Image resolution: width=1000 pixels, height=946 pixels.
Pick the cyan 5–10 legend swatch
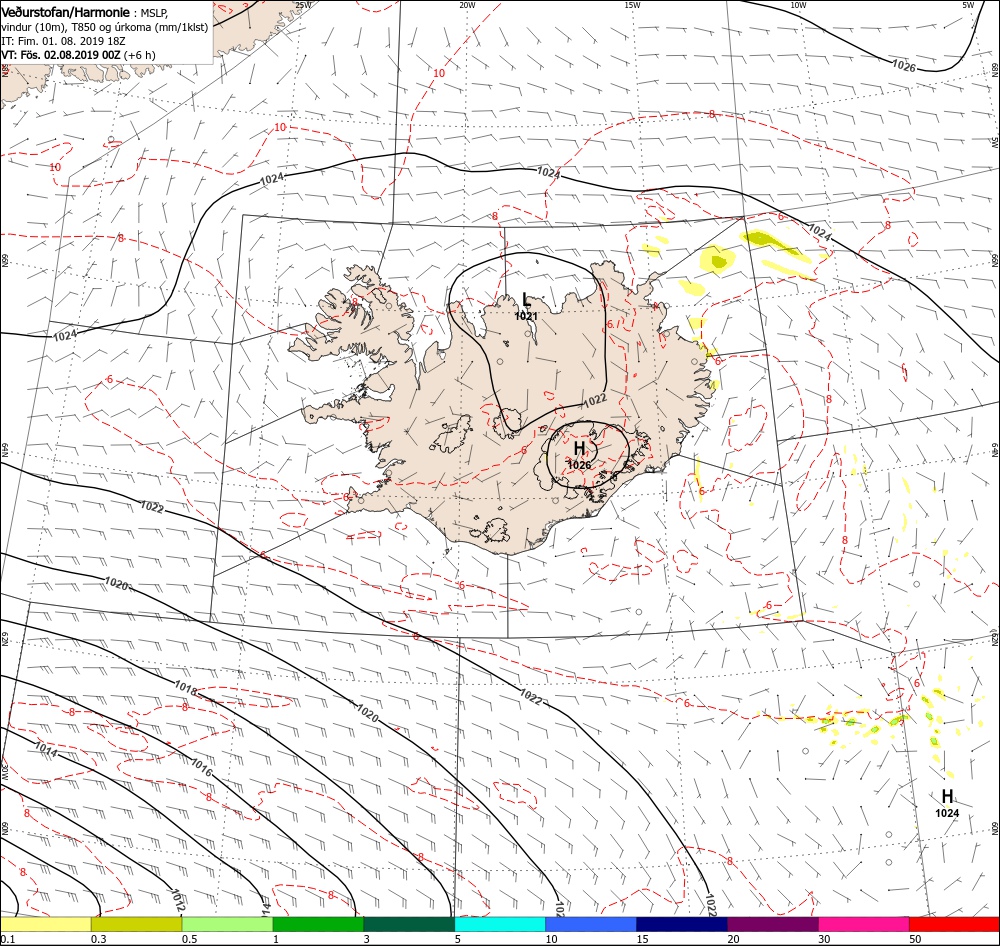pyautogui.click(x=500, y=924)
